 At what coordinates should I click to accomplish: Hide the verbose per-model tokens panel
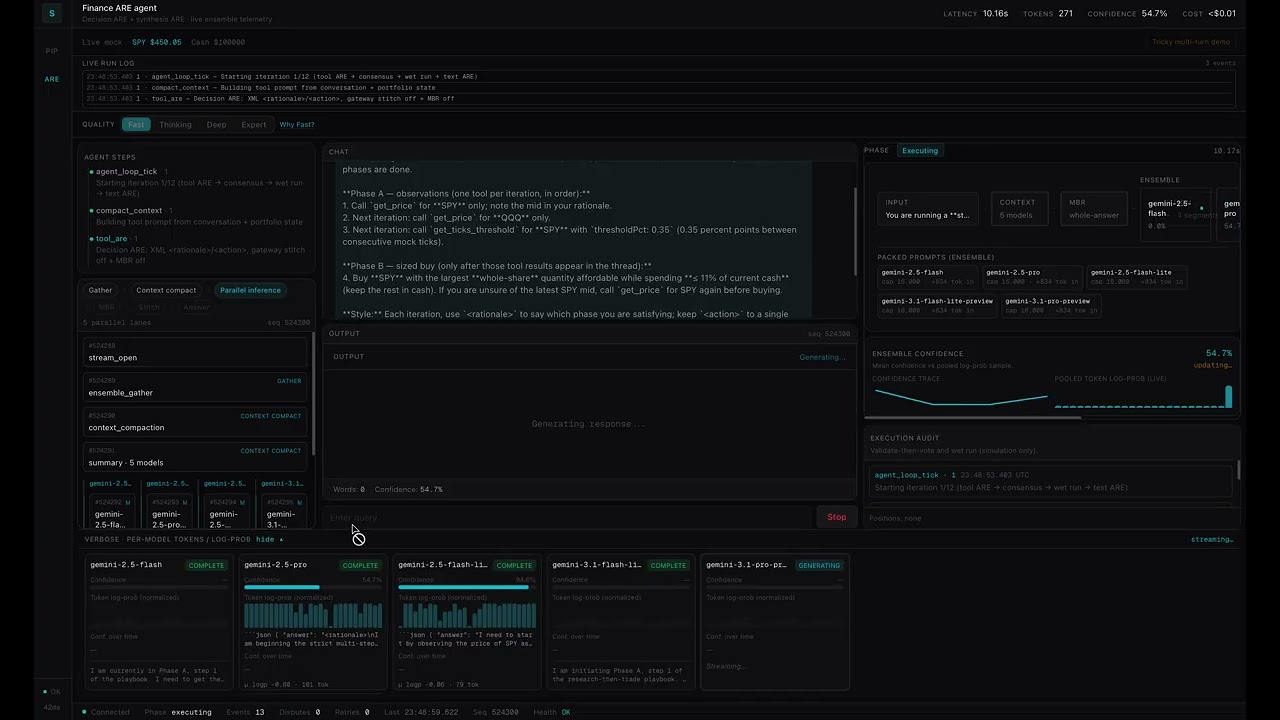point(269,539)
